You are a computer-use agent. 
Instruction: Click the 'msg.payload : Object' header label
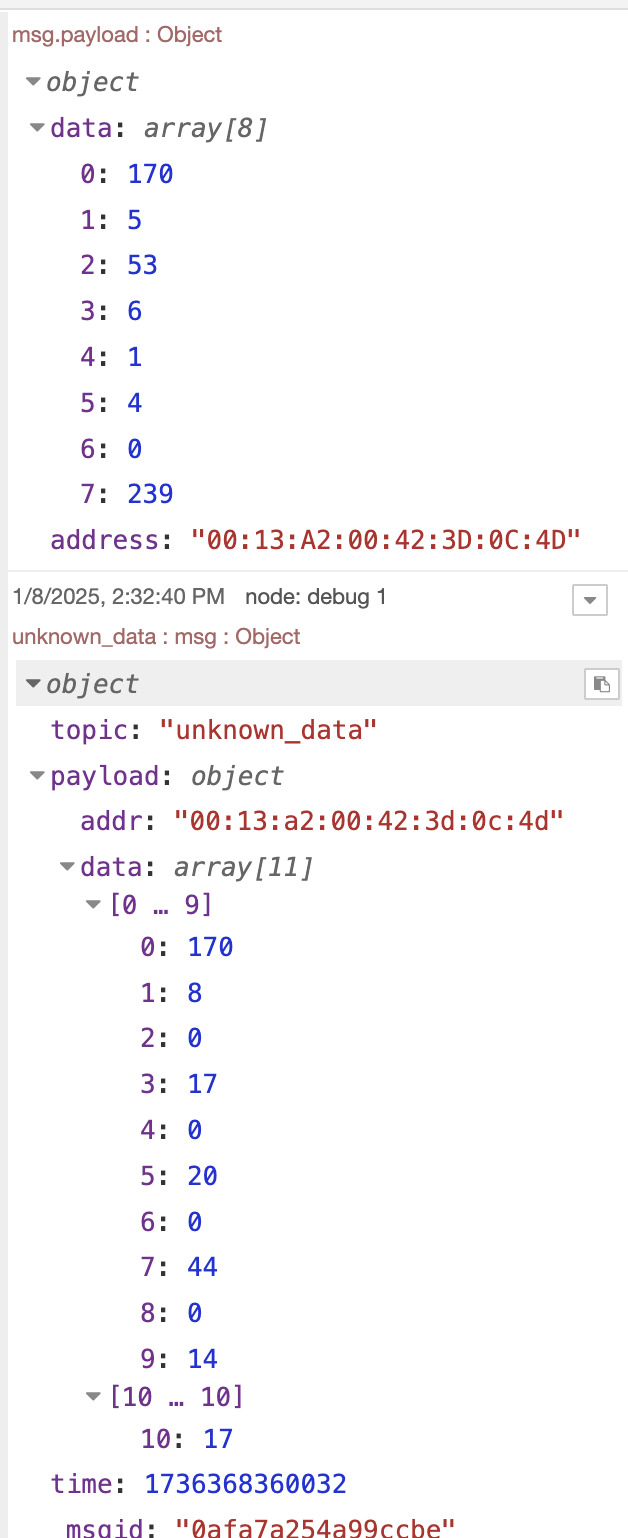tap(117, 35)
